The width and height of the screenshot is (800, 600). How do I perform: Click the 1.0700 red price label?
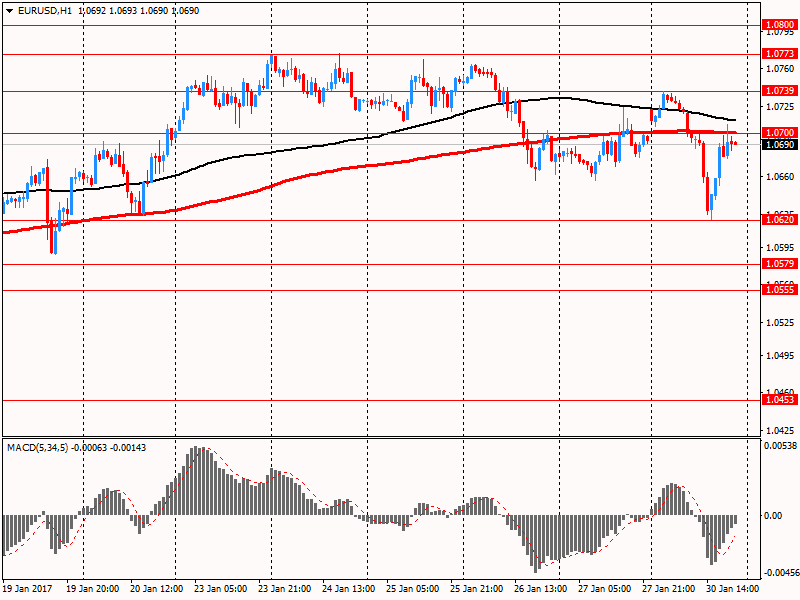click(x=779, y=132)
